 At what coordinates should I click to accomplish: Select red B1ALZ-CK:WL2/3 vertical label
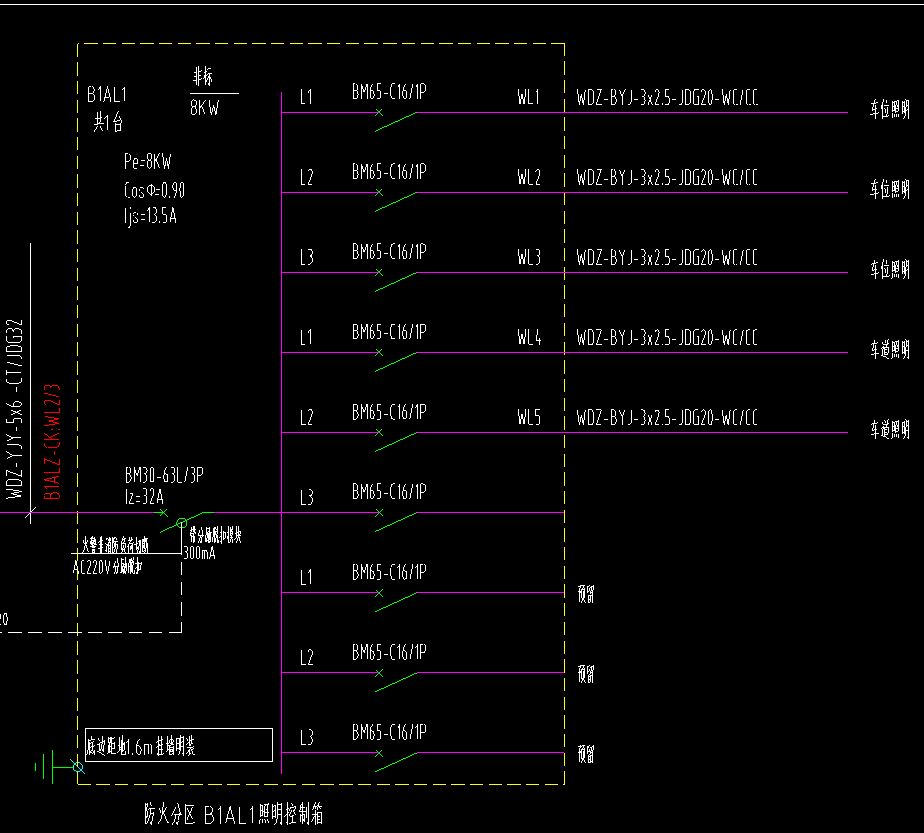(x=52, y=442)
